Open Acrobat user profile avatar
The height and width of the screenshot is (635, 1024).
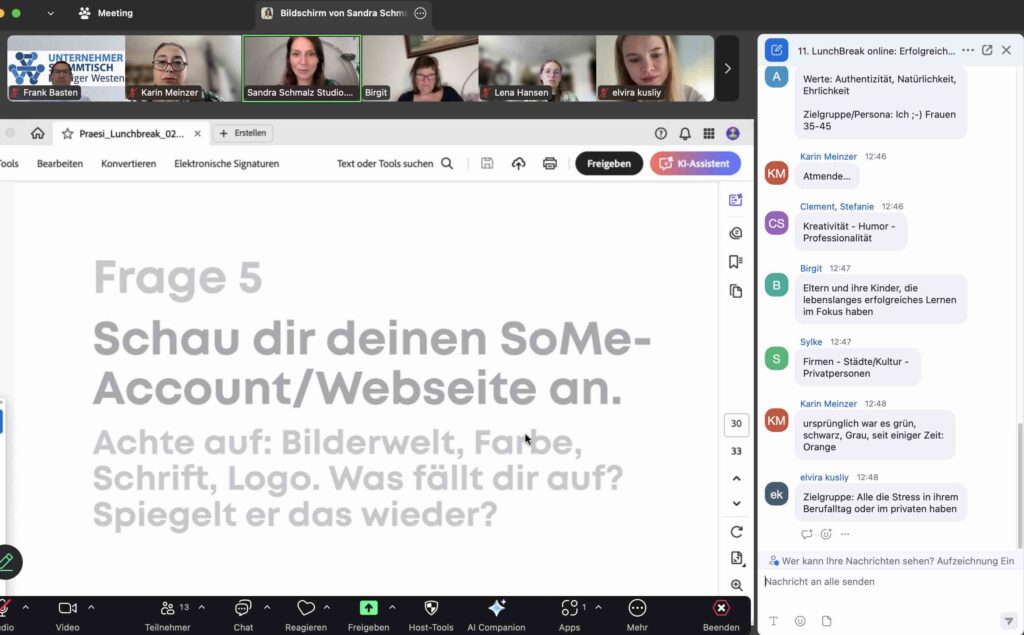(733, 133)
